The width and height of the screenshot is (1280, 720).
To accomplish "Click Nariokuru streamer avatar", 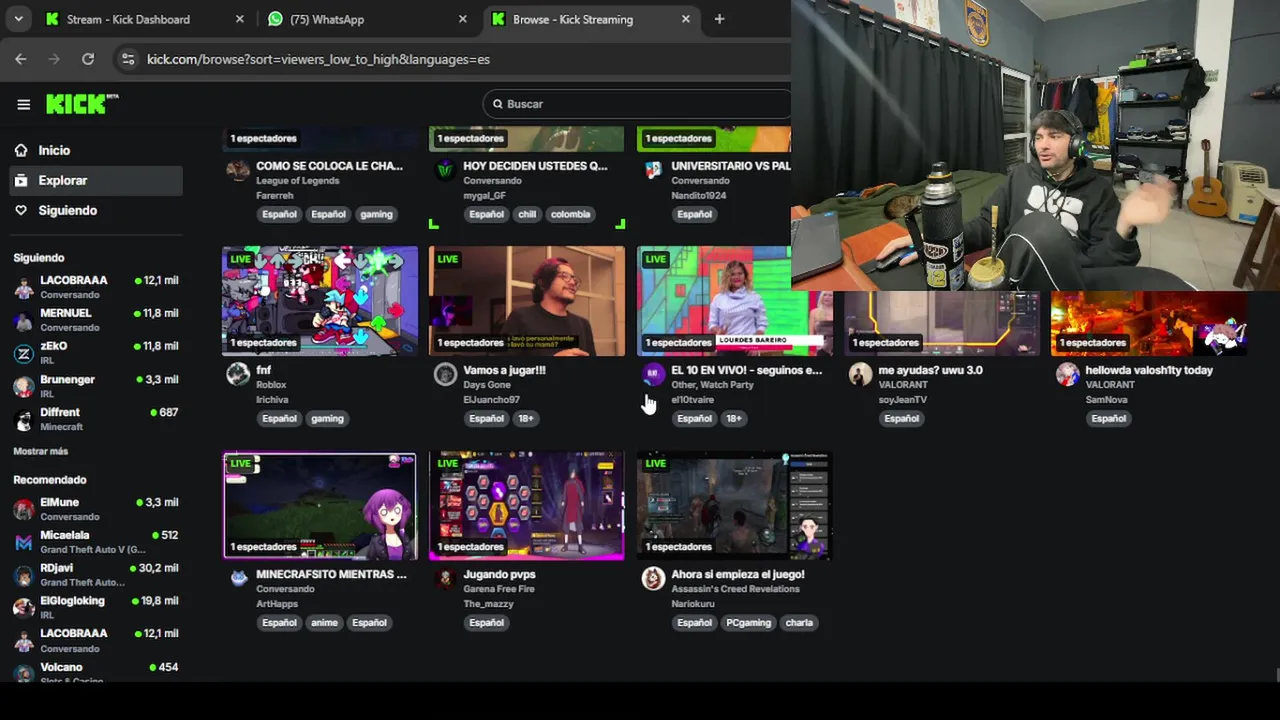I will pos(653,578).
